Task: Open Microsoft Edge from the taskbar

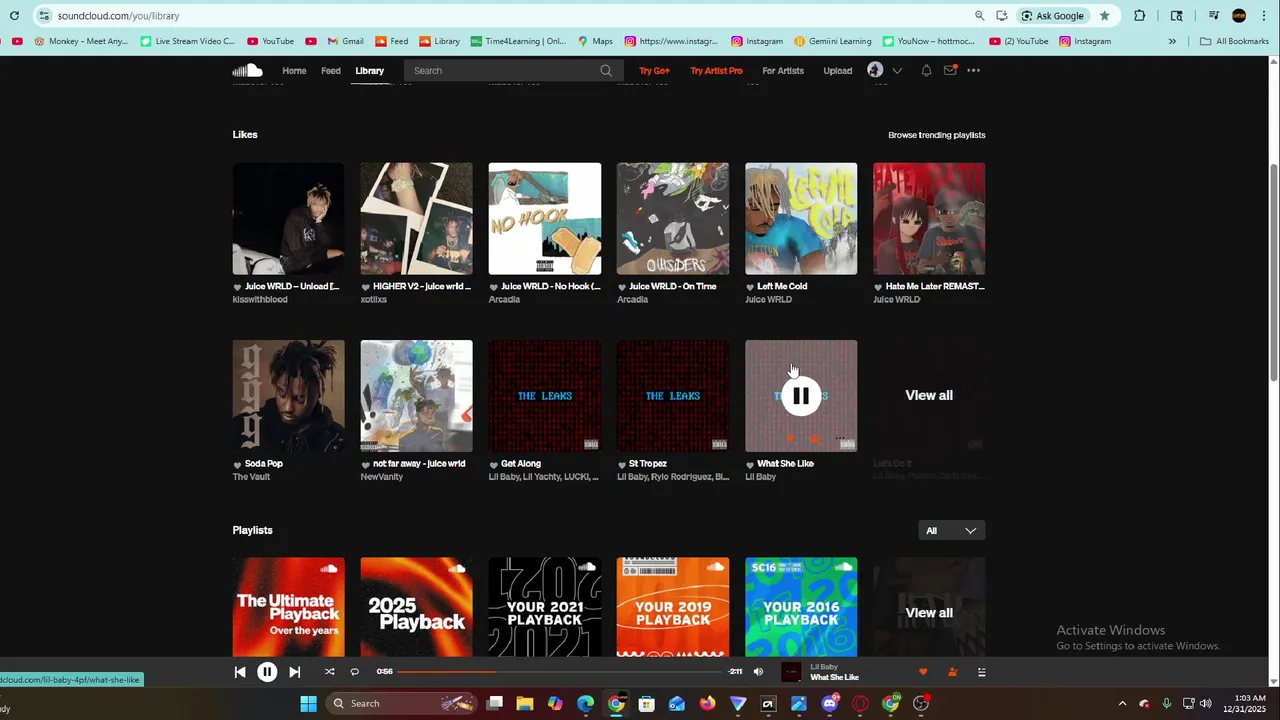Action: coord(585,703)
